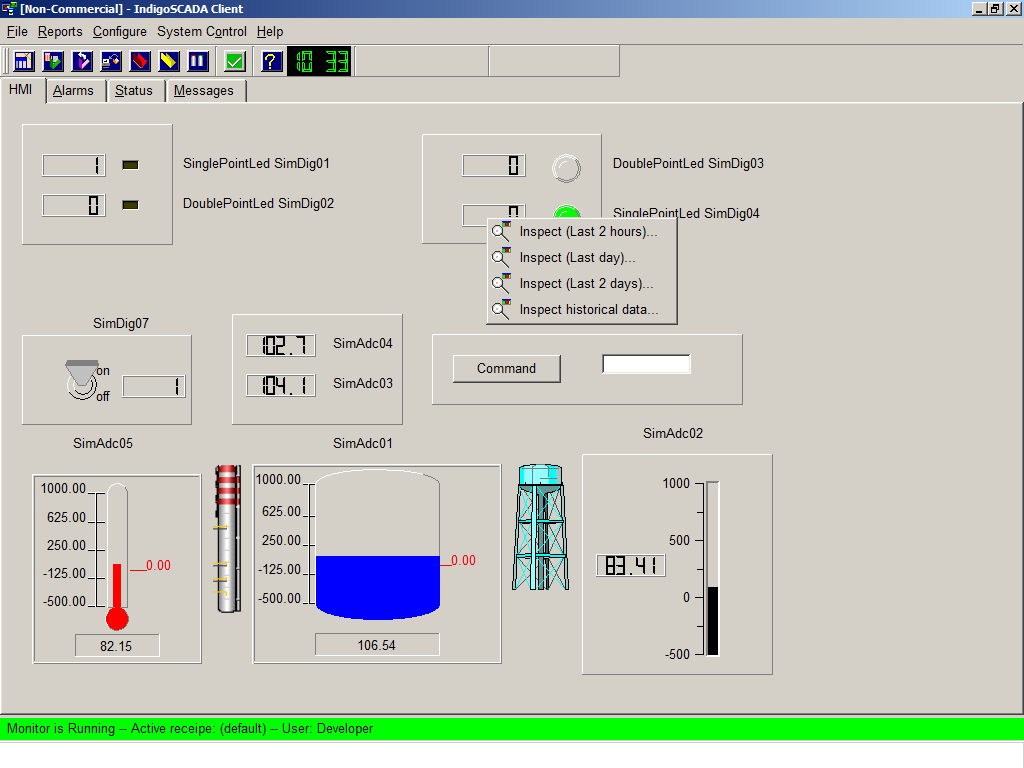This screenshot has width=1024, height=768.
Task: Click the water tower icon
Action: point(541,527)
